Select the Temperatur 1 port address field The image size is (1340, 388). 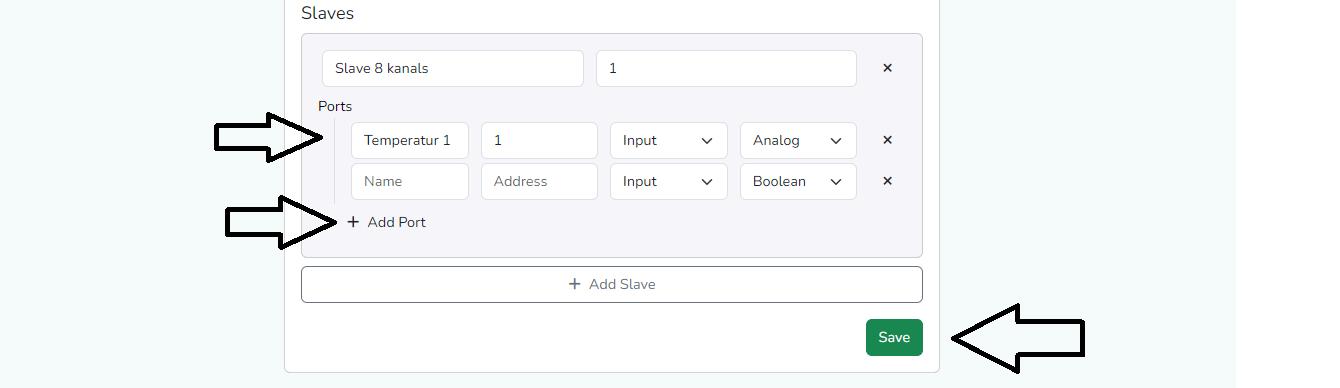coord(539,140)
